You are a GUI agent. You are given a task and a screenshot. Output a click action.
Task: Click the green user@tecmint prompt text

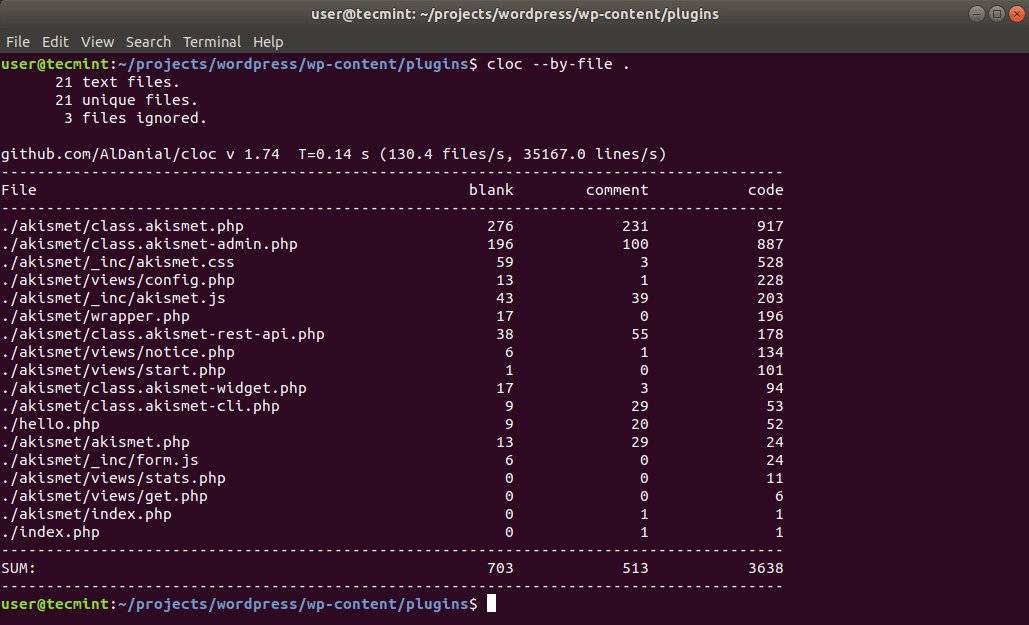(55, 63)
